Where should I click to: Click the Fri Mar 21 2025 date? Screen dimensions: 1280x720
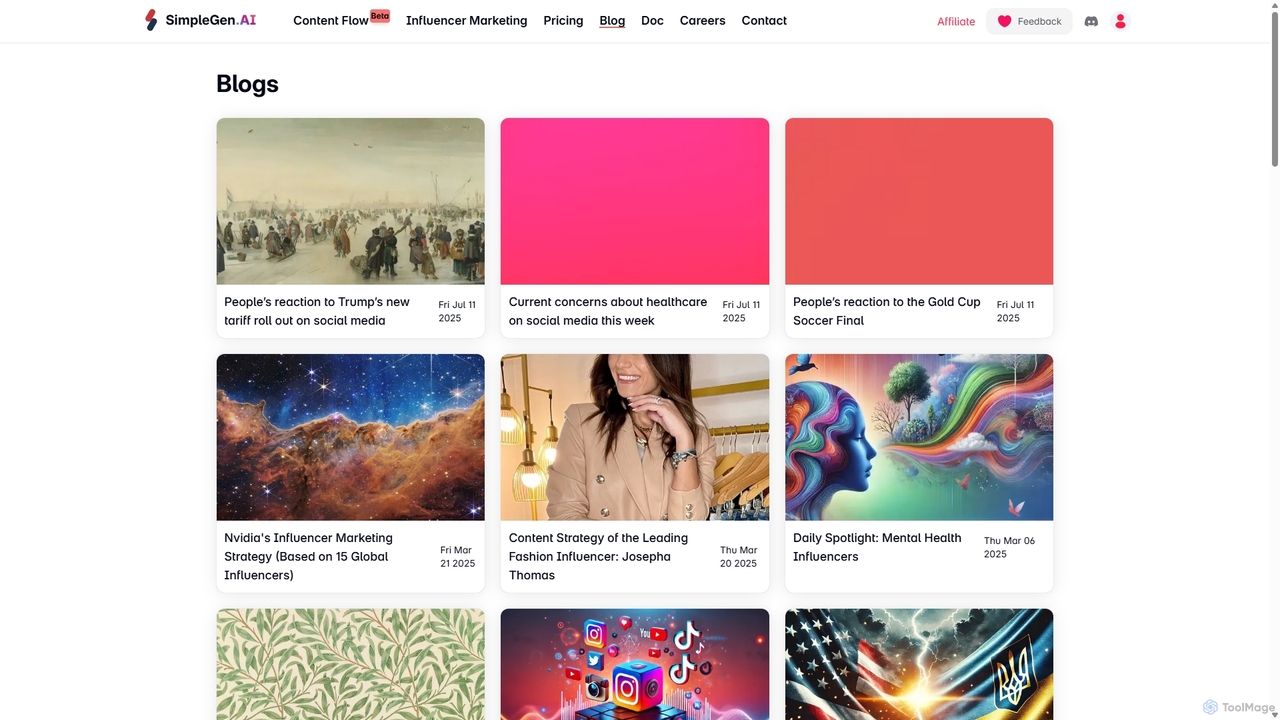458,557
